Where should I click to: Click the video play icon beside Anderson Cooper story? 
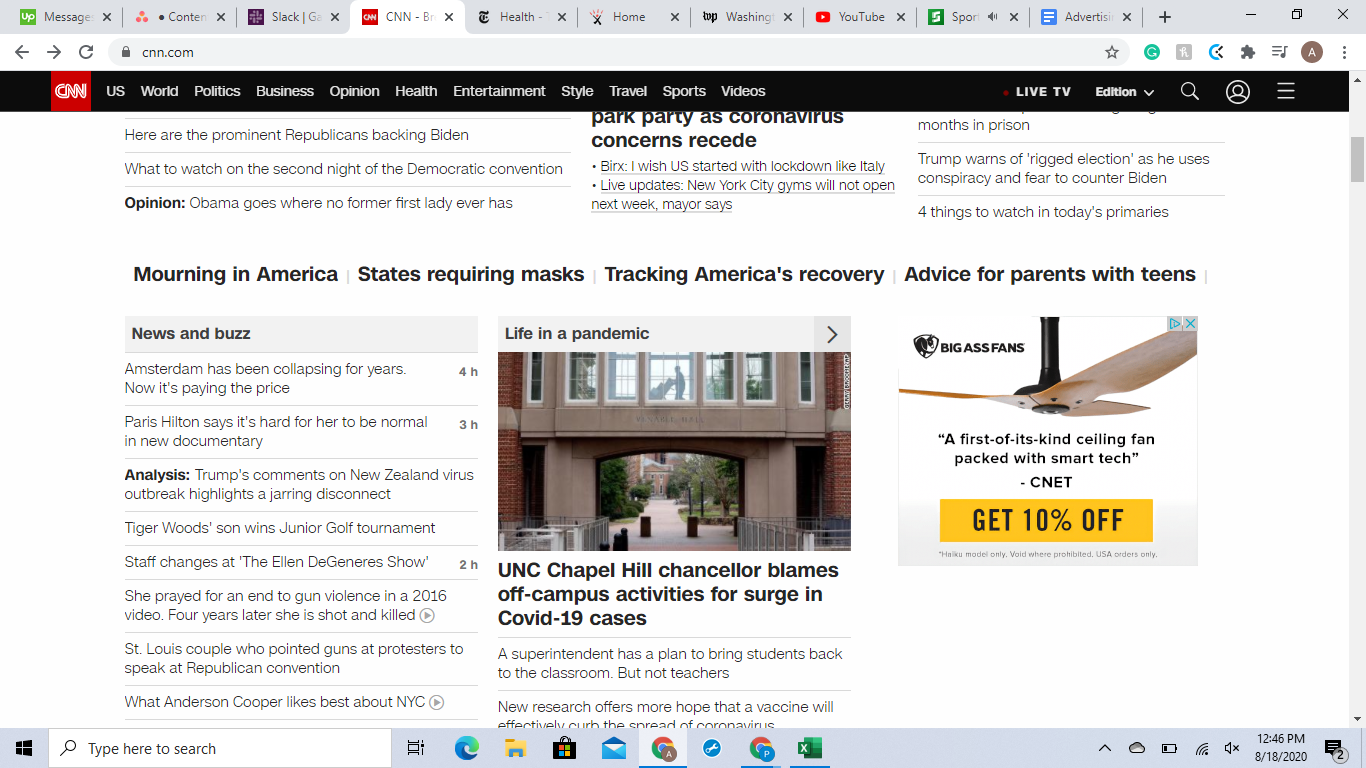(x=437, y=703)
